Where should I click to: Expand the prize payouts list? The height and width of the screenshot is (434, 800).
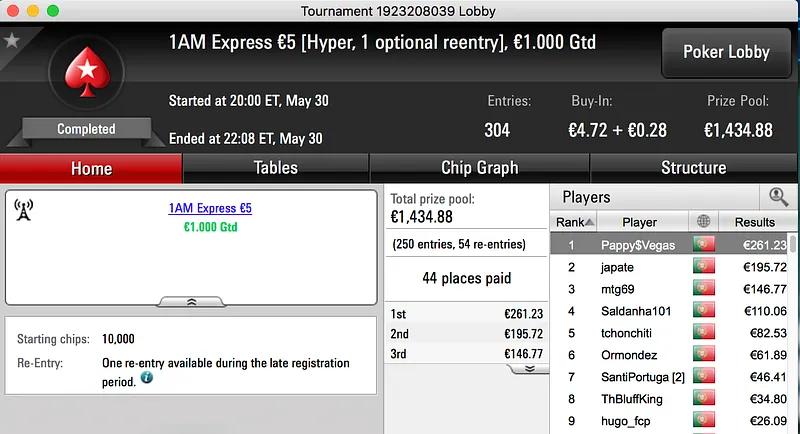528,368
